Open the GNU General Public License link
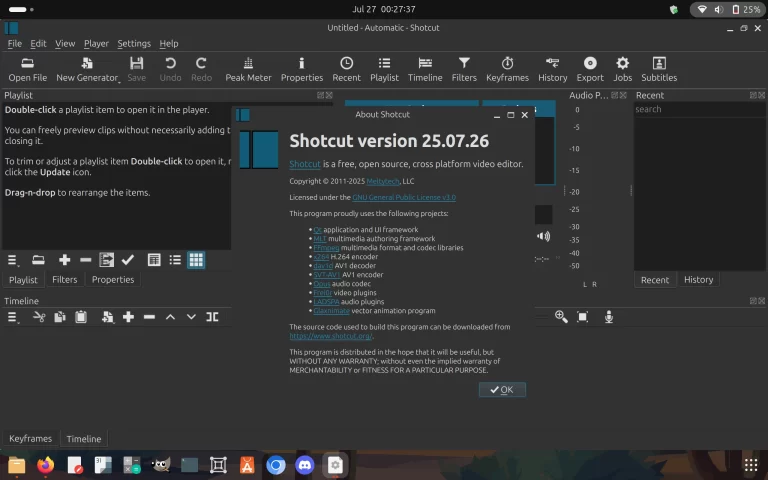This screenshot has width=768, height=480. pyautogui.click(x=403, y=197)
